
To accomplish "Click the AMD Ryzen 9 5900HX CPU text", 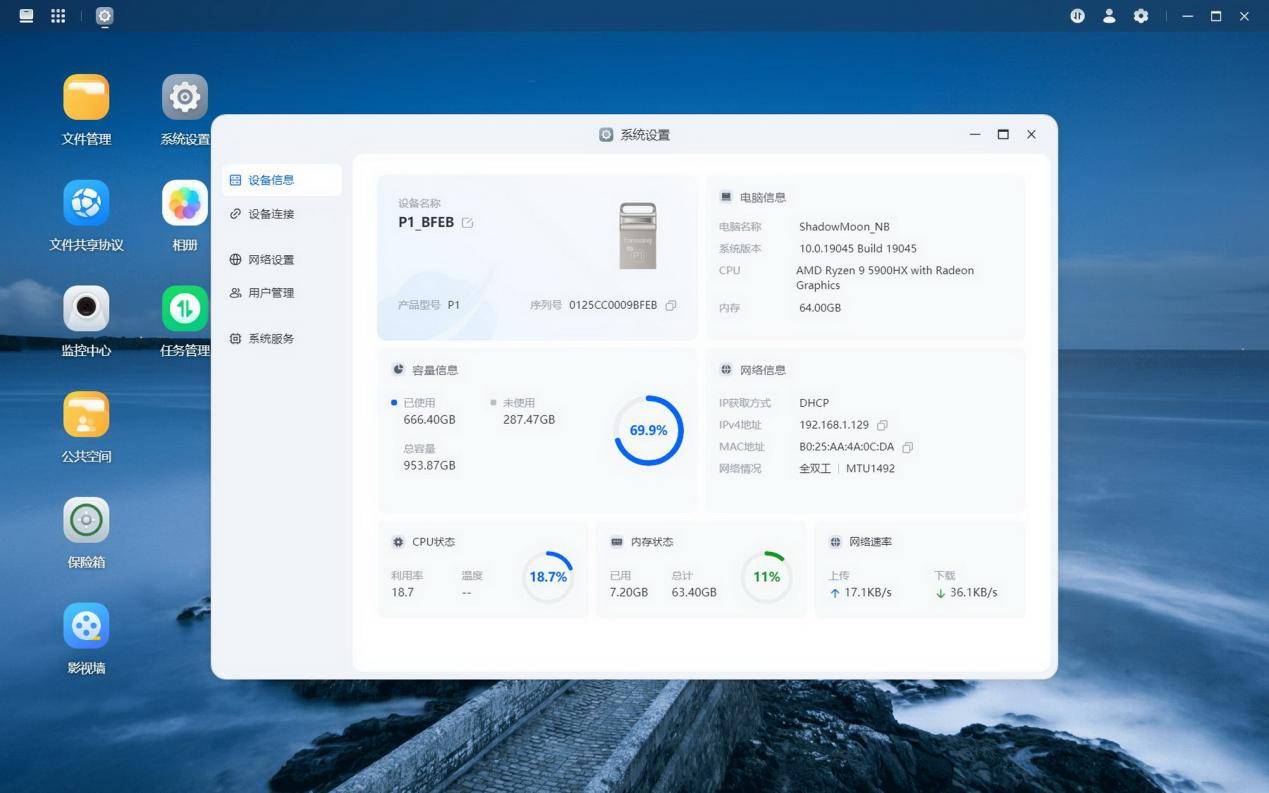I will point(886,278).
